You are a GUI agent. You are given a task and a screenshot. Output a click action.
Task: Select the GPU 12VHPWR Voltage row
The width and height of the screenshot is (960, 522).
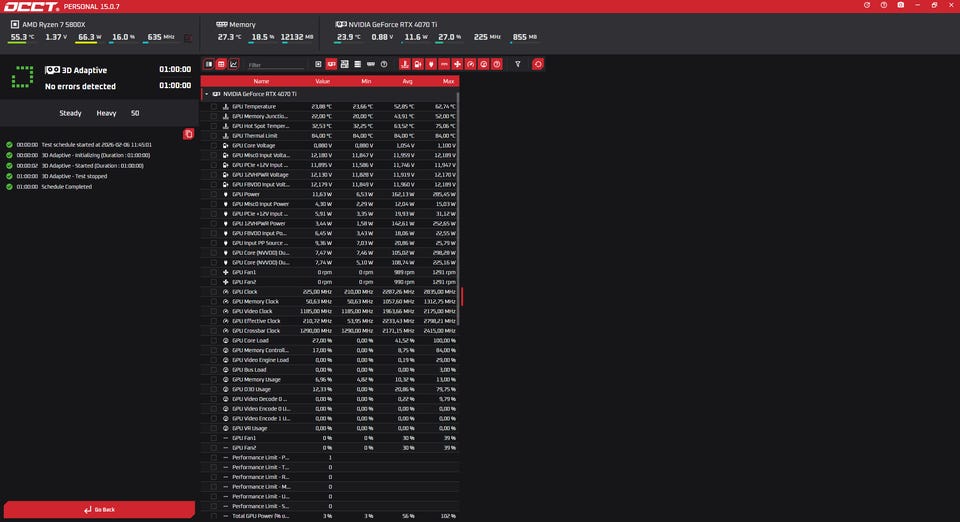330,174
